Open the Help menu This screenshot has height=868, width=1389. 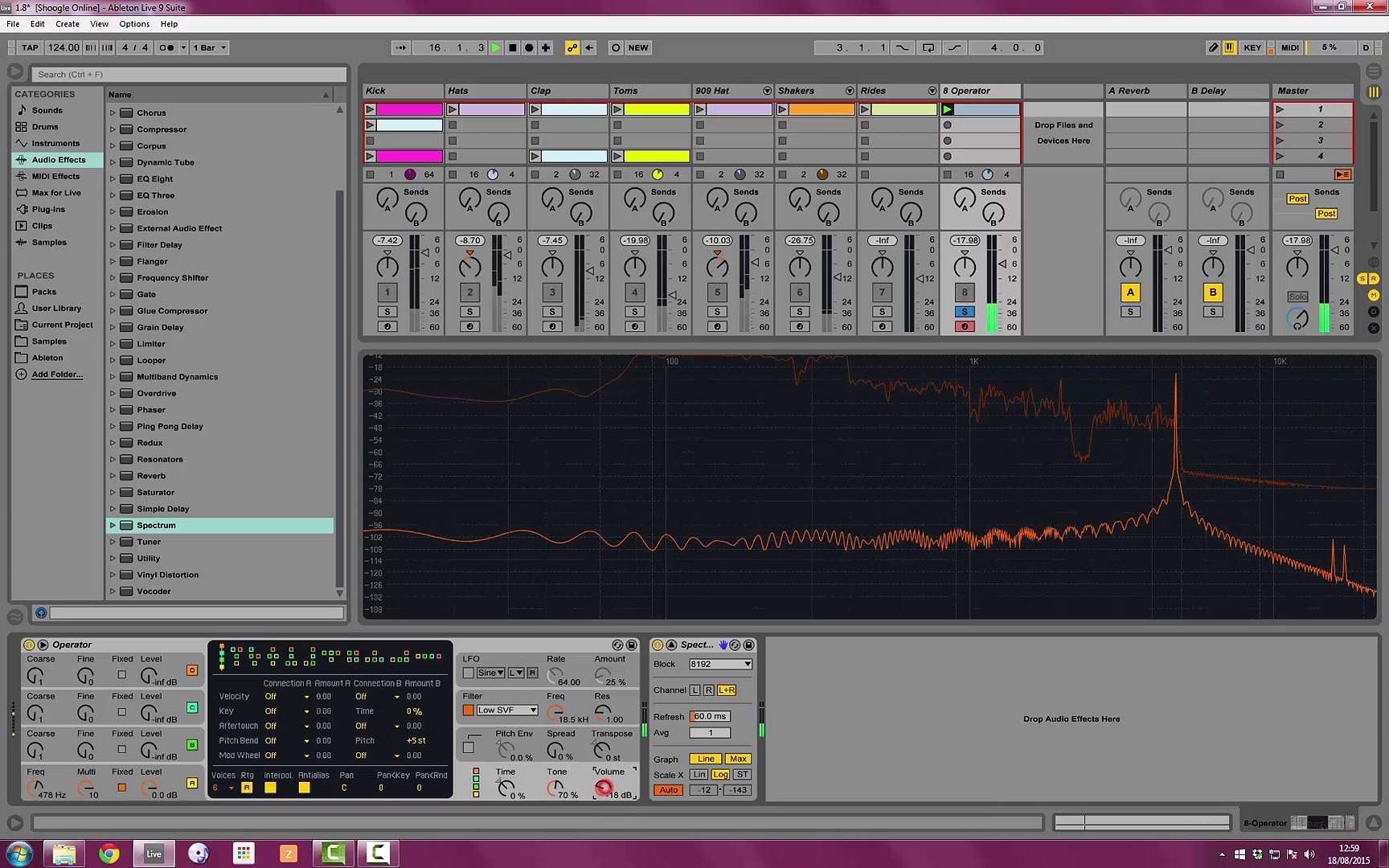(169, 24)
